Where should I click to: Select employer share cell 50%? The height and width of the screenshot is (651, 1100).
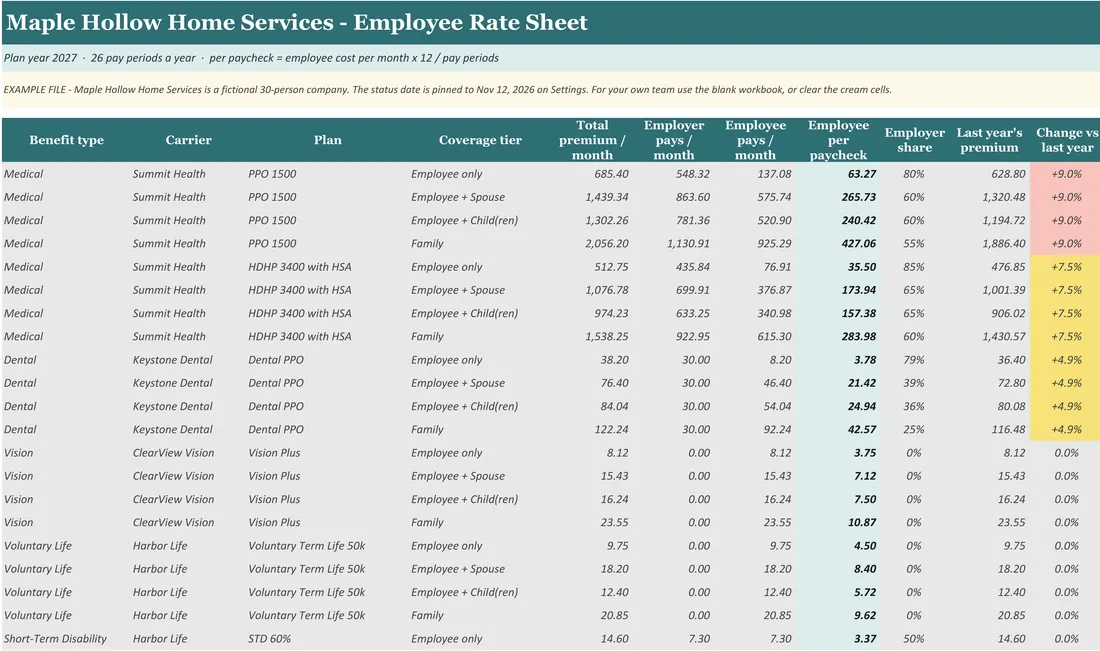[x=913, y=638]
